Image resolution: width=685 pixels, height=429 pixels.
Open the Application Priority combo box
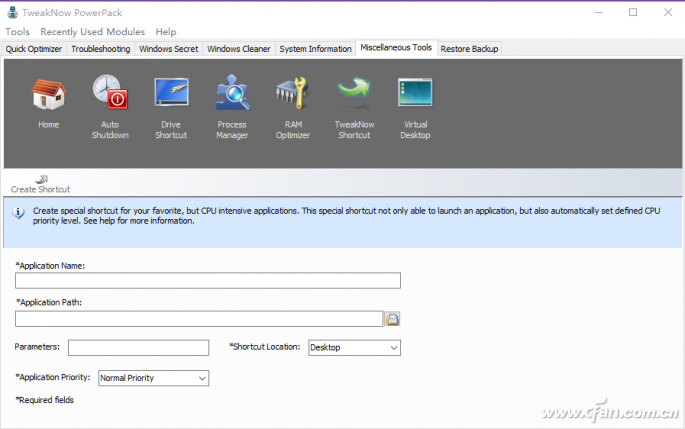click(153, 378)
